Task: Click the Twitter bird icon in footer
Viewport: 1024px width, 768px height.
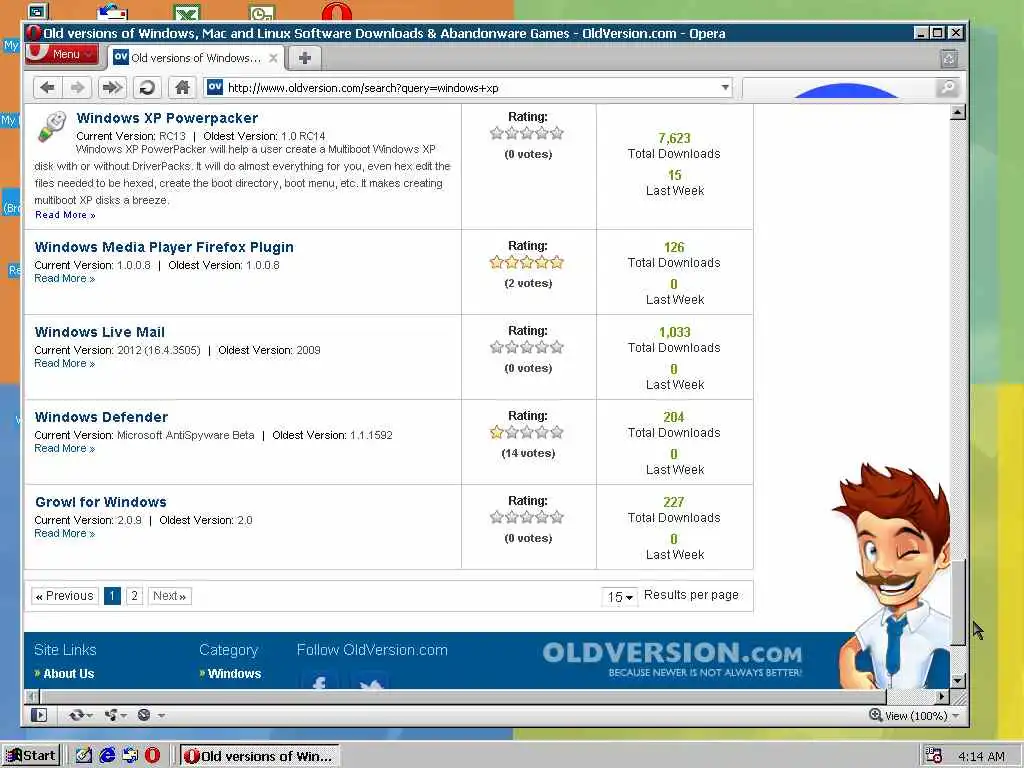Action: [x=370, y=680]
